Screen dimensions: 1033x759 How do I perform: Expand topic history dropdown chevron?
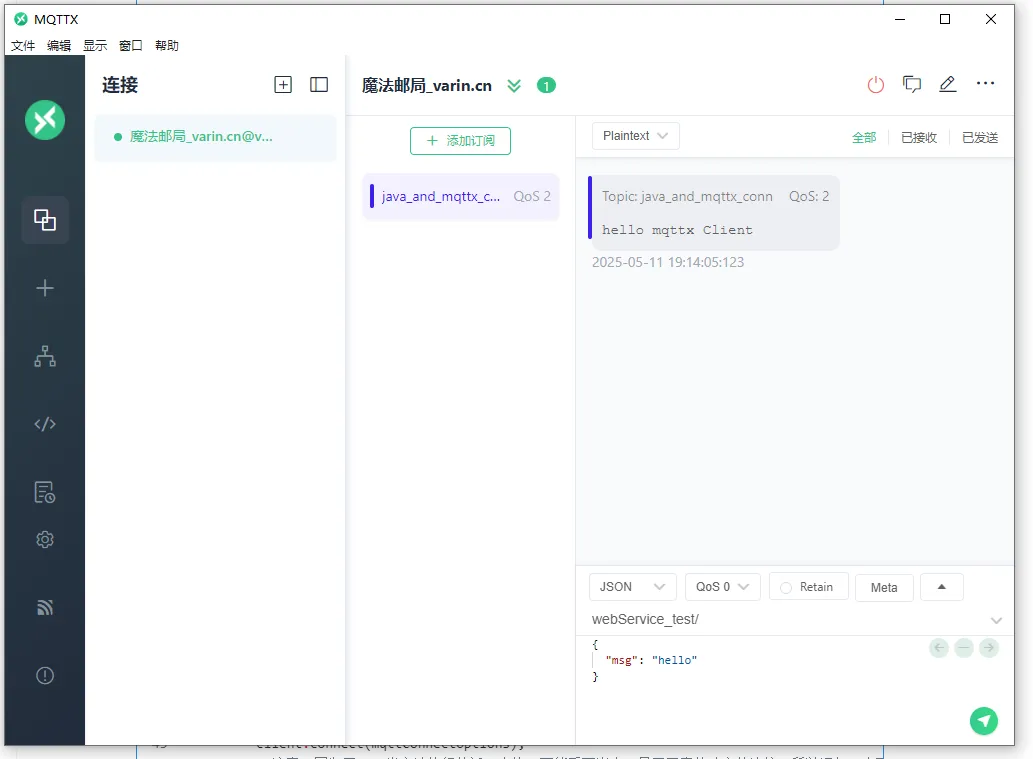pos(996,621)
